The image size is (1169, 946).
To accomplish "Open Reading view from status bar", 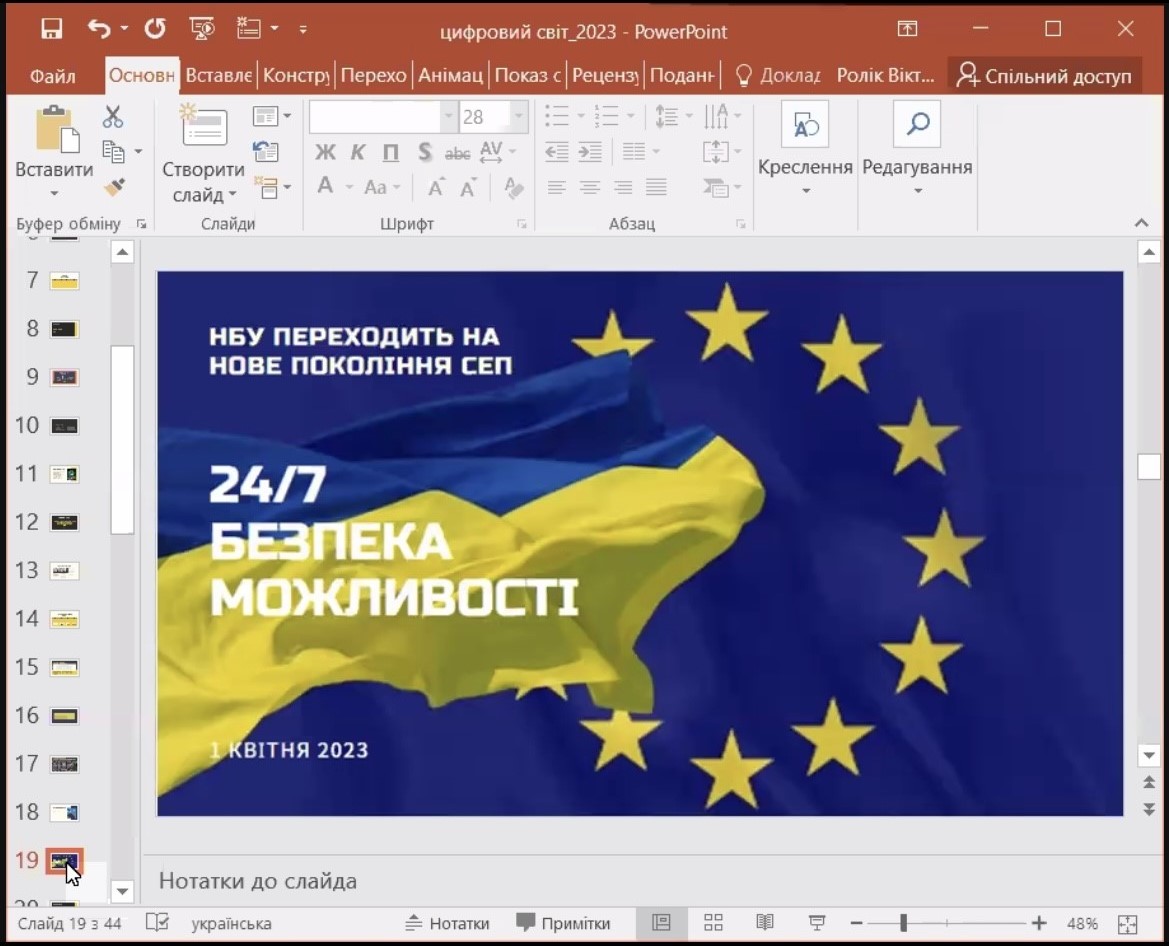I will 765,923.
